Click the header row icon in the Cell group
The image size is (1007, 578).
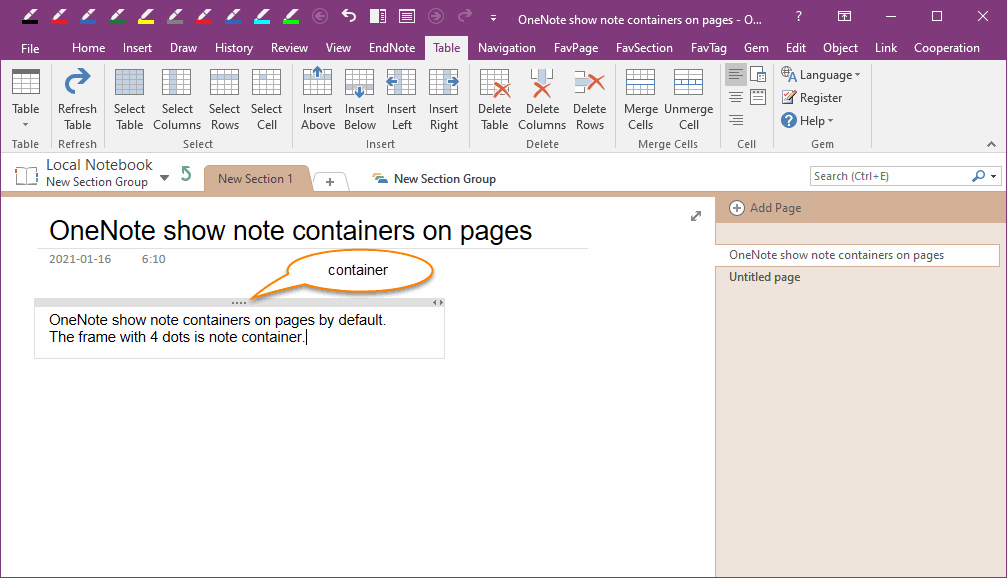[x=758, y=98]
